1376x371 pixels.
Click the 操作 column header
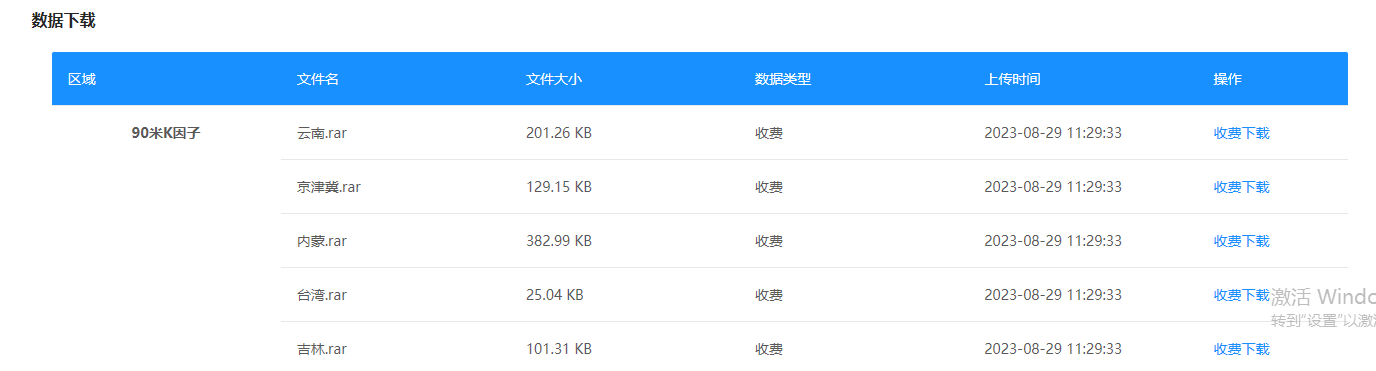1227,79
